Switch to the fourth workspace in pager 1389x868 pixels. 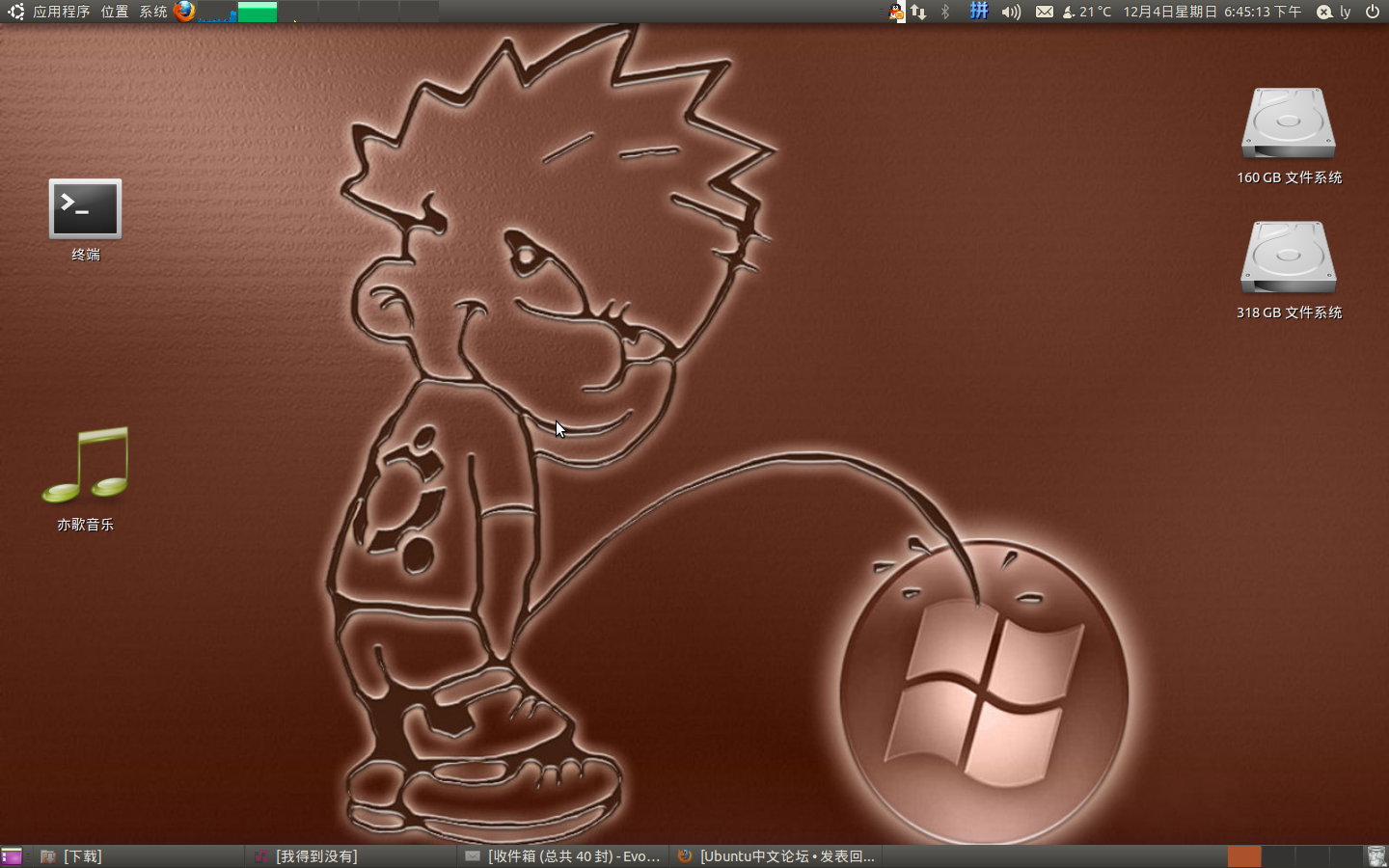tap(1345, 856)
